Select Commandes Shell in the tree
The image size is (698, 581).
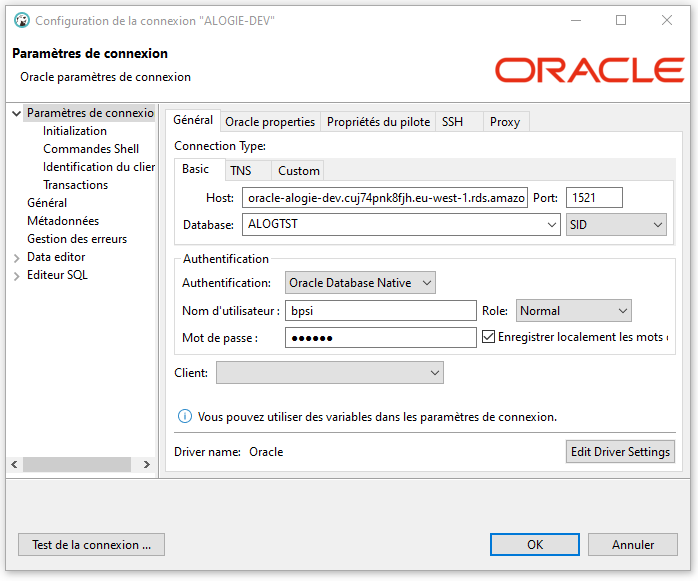click(x=91, y=149)
